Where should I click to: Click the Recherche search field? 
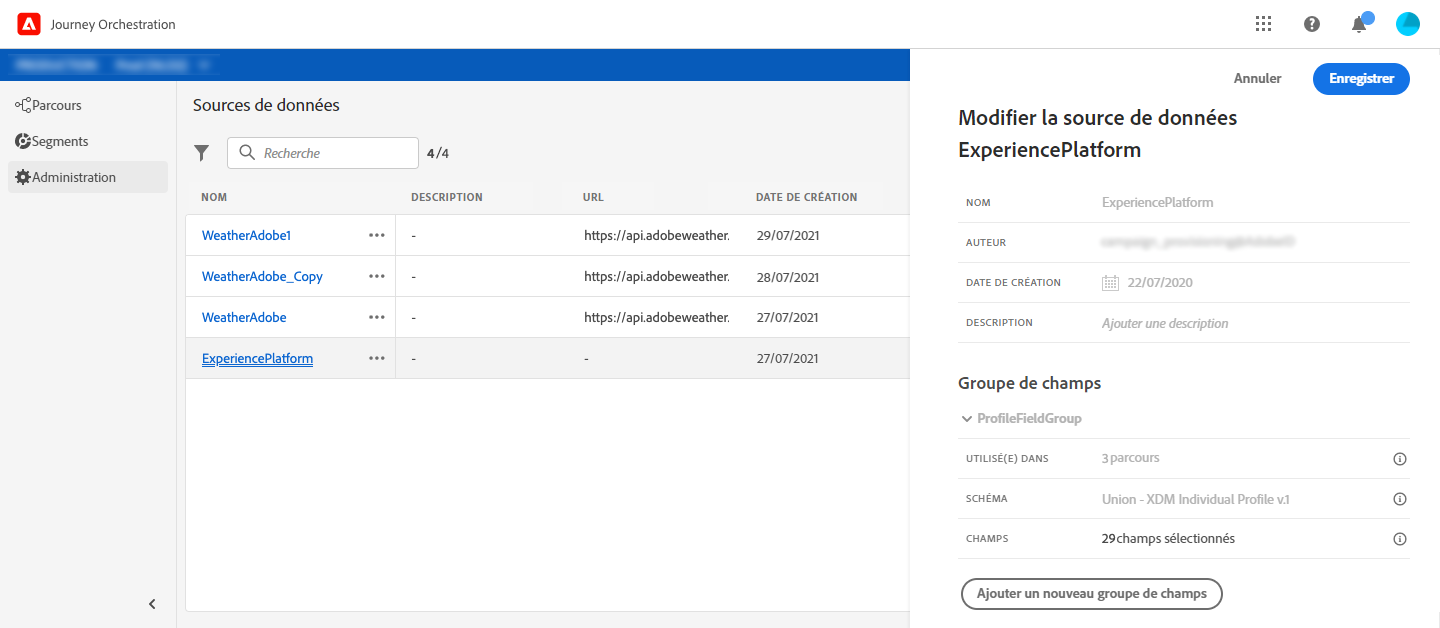pos(323,153)
